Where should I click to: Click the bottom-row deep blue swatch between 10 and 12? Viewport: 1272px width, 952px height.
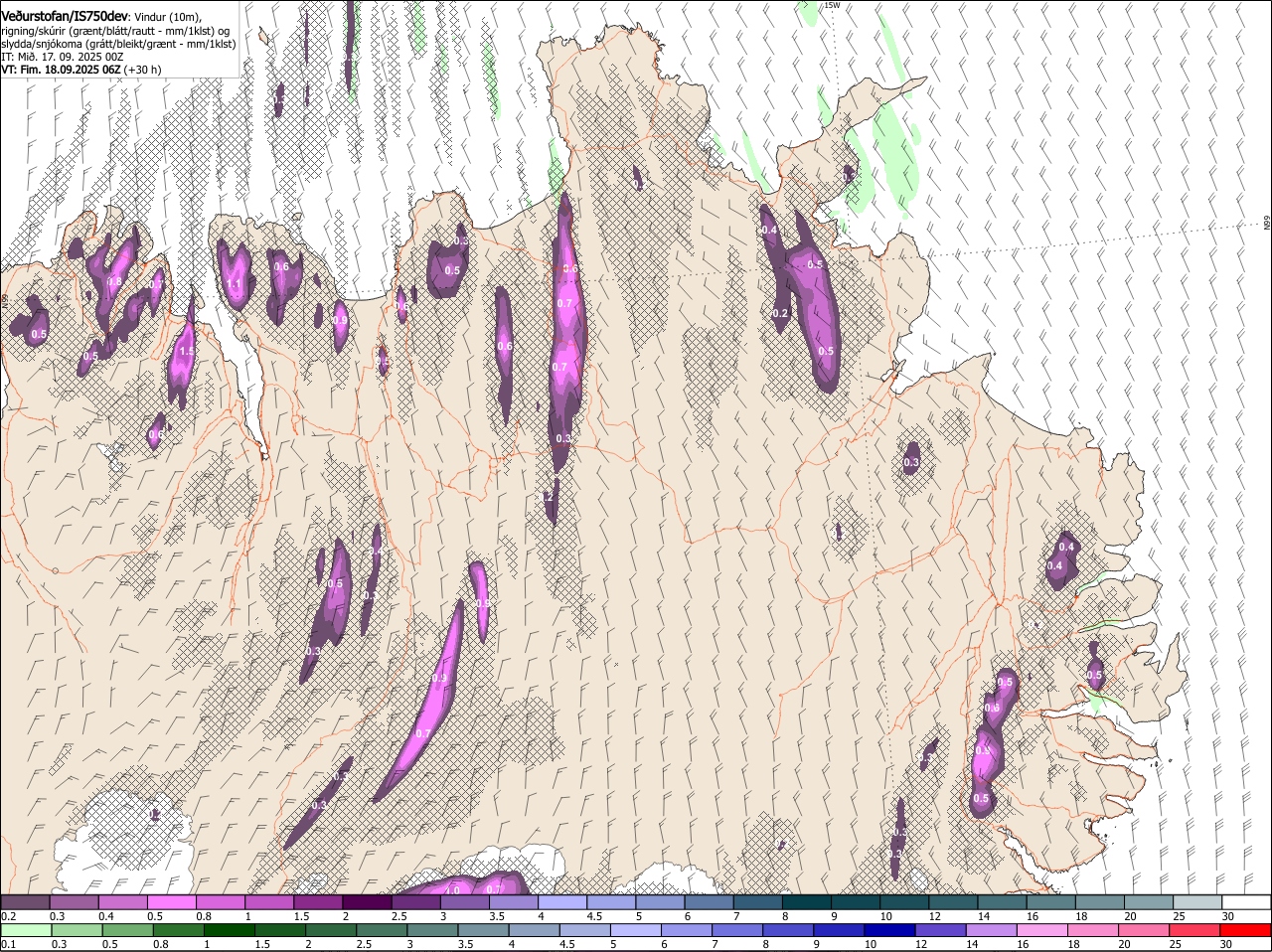click(x=888, y=931)
